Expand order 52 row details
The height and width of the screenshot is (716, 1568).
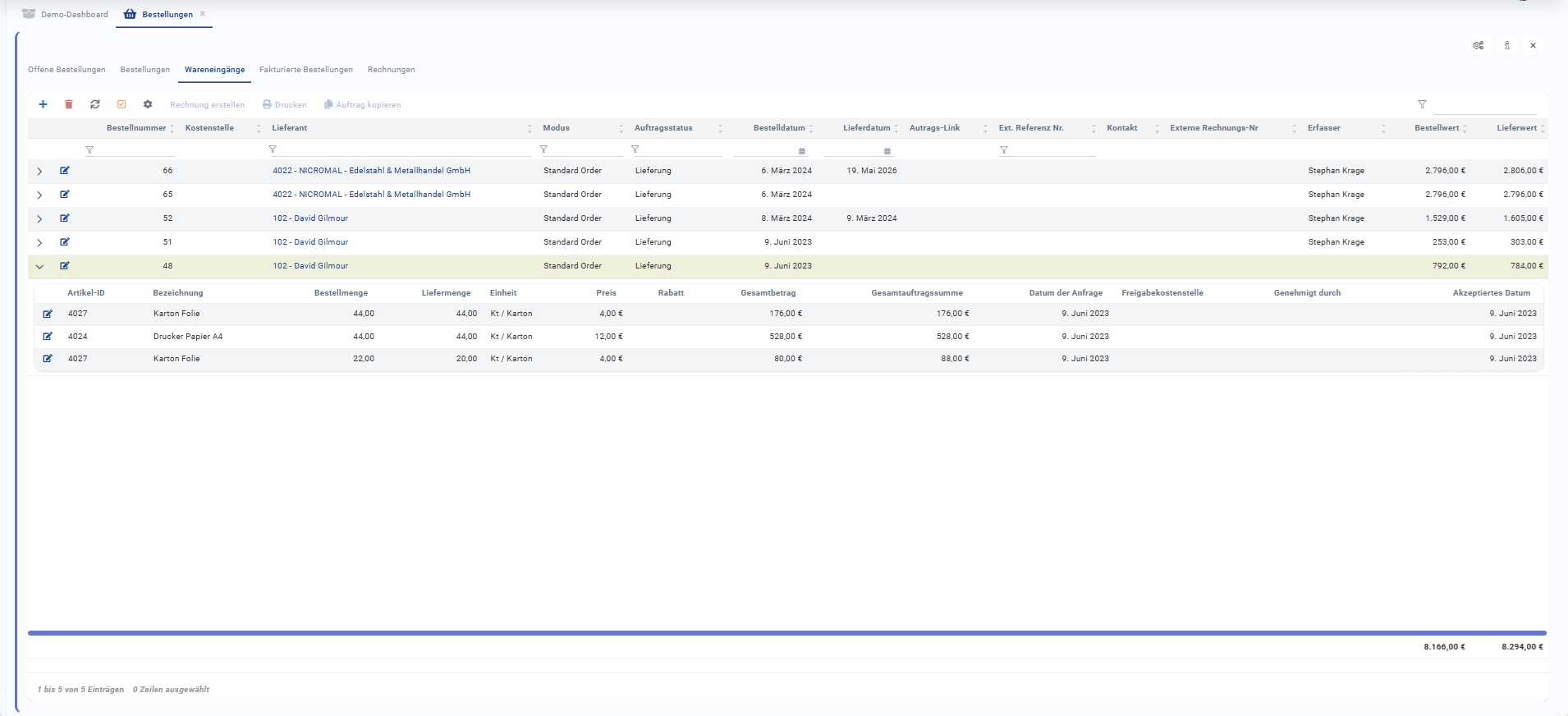39,218
